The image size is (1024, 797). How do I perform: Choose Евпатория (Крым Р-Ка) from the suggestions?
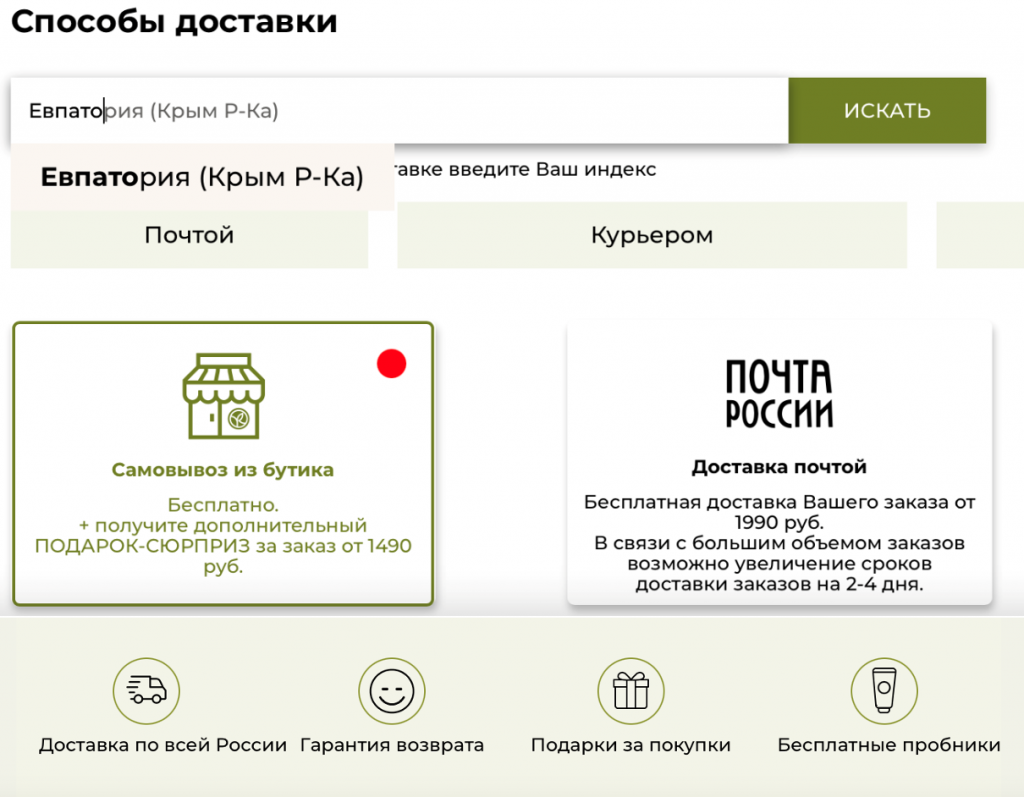tap(202, 178)
